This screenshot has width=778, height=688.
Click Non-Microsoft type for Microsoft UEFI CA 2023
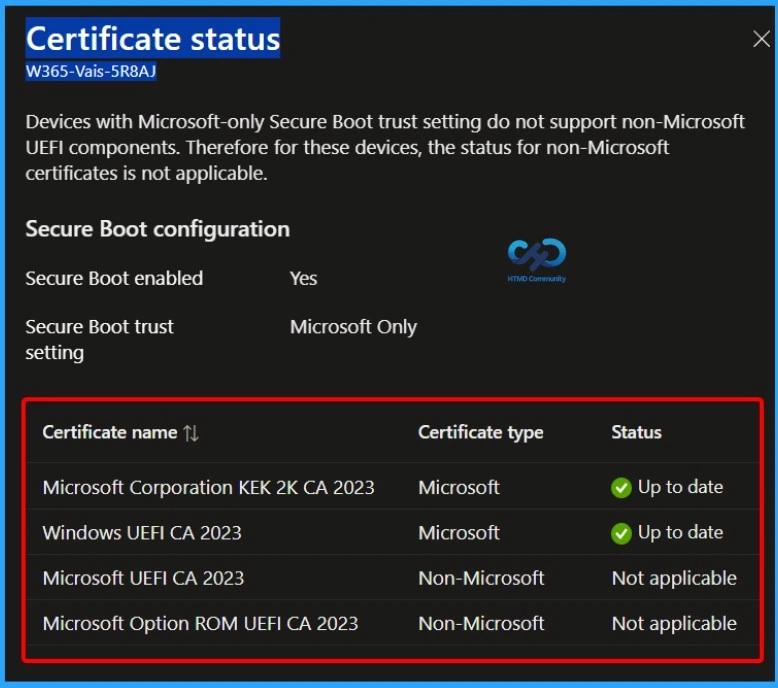pos(481,578)
